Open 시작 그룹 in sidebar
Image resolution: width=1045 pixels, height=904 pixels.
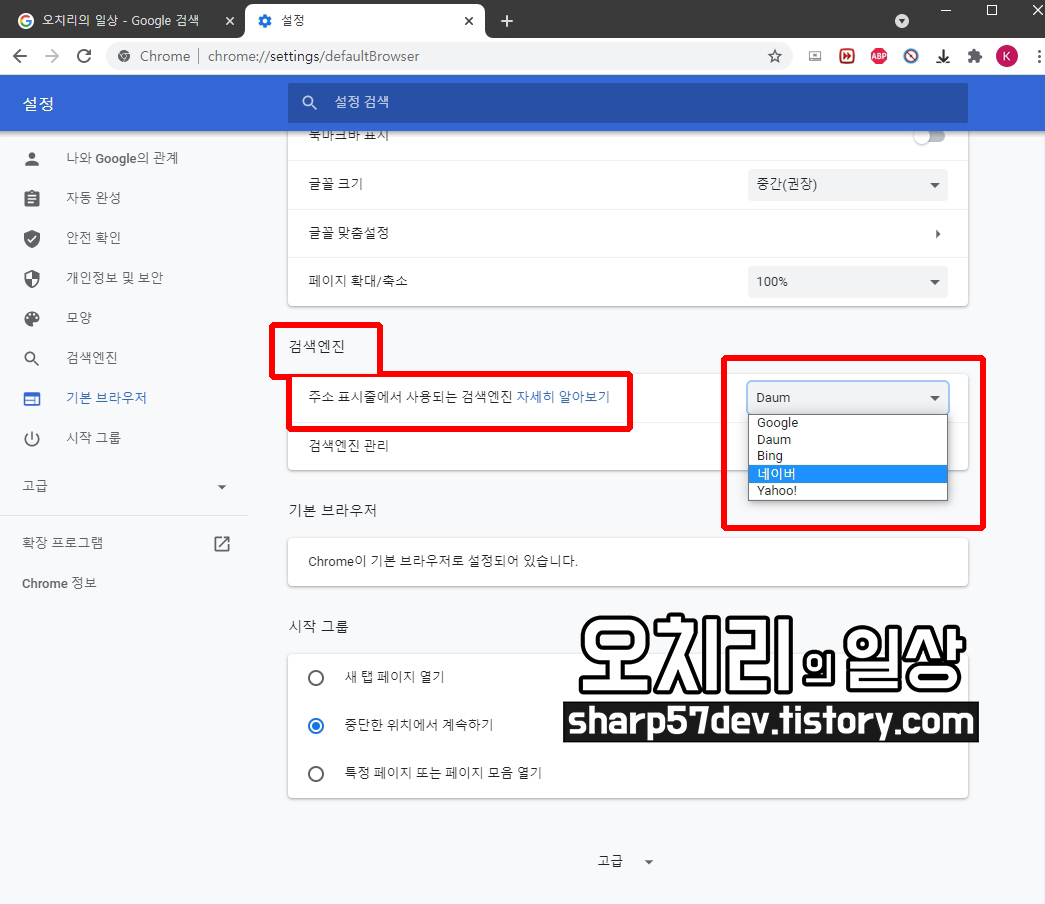pos(93,438)
